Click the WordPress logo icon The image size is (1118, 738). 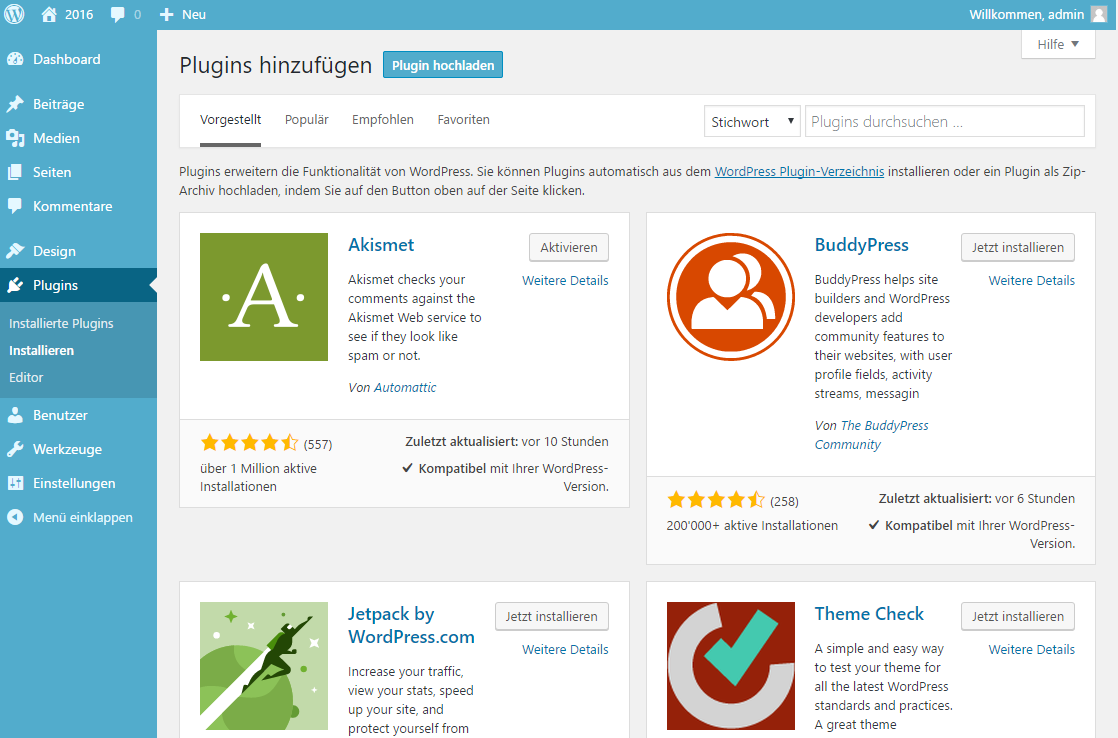[x=15, y=14]
